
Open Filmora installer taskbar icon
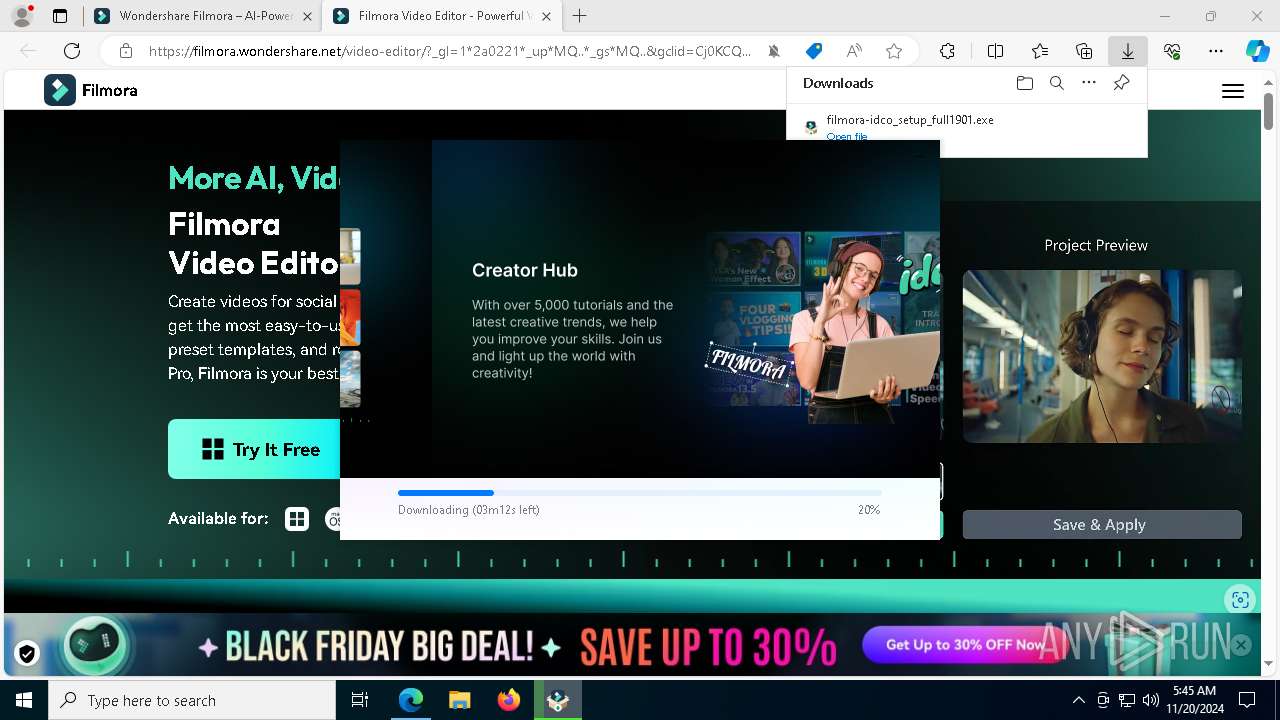(x=558, y=700)
